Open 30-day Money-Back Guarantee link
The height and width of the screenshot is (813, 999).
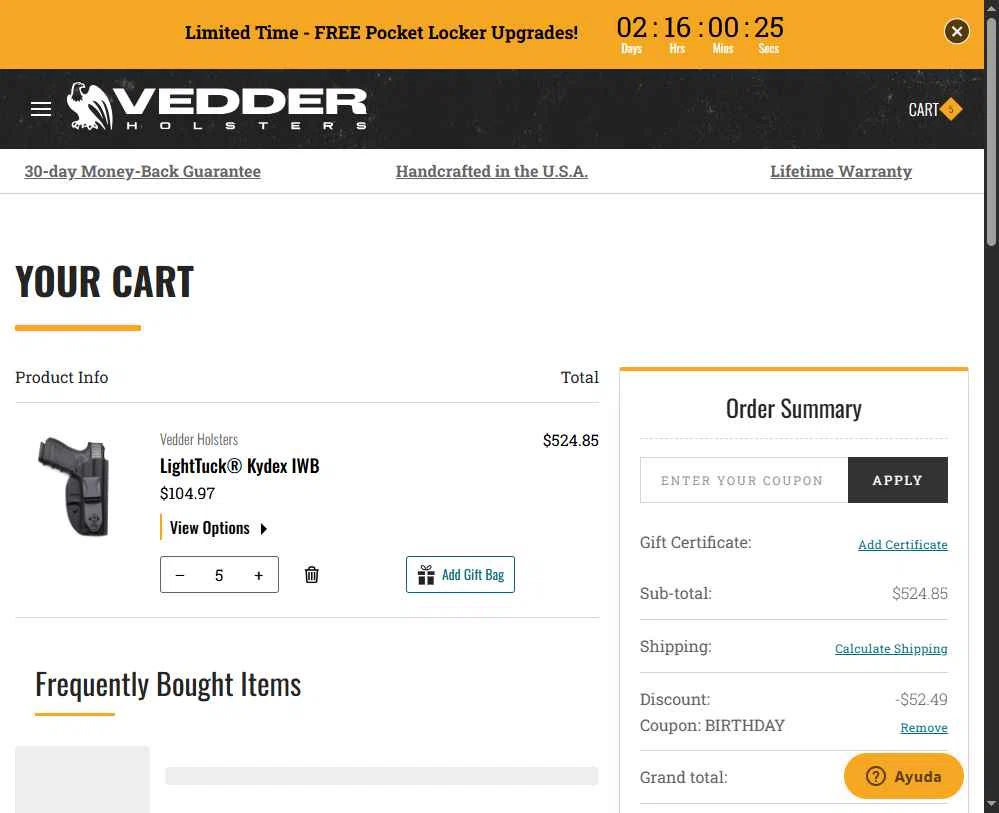143,171
